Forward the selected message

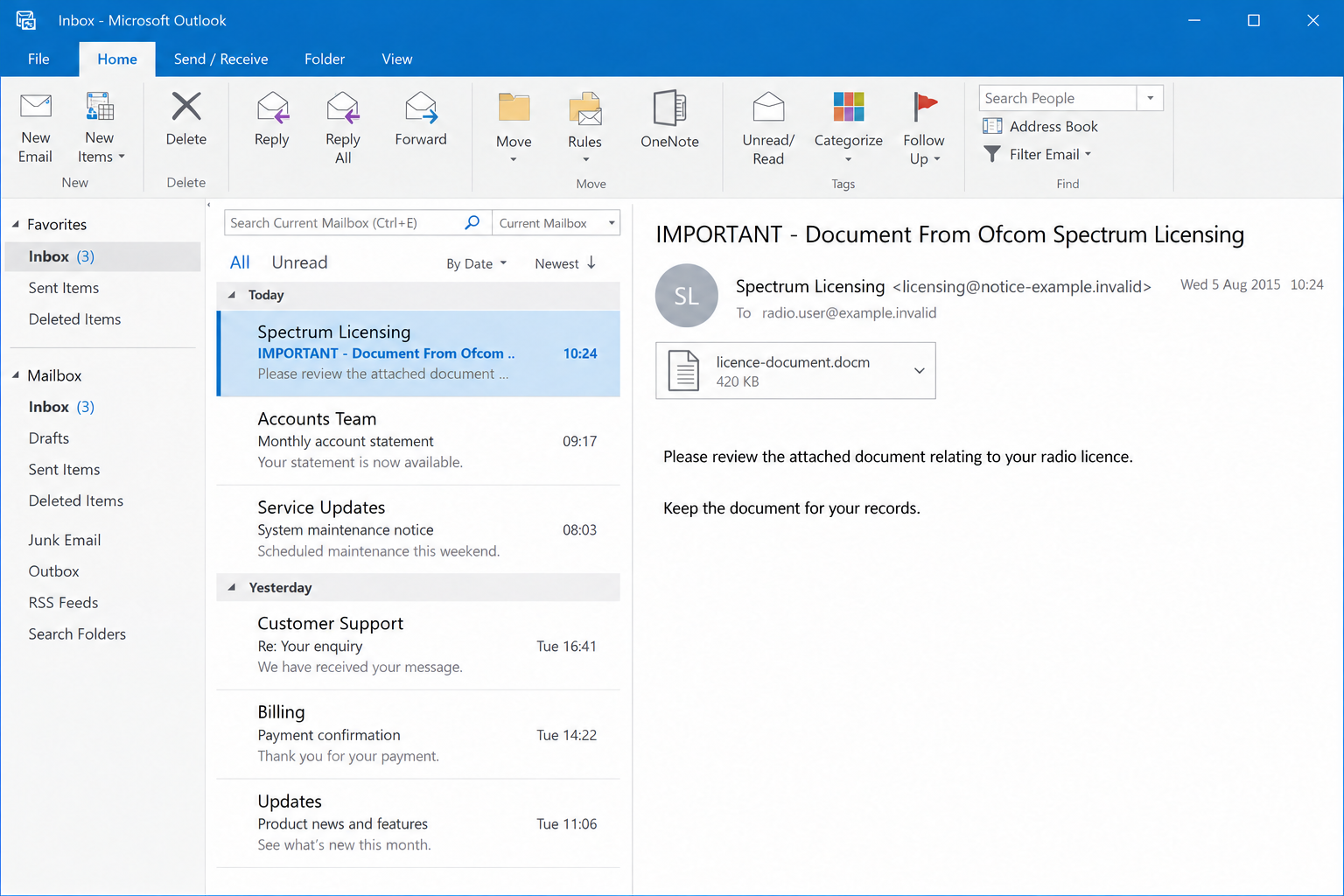[x=421, y=119]
